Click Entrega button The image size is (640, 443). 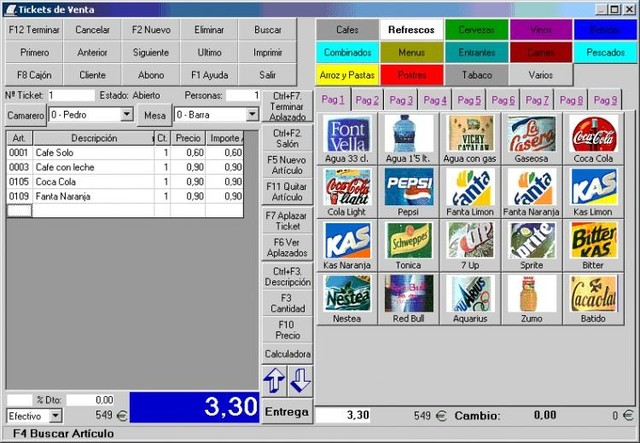coord(287,412)
